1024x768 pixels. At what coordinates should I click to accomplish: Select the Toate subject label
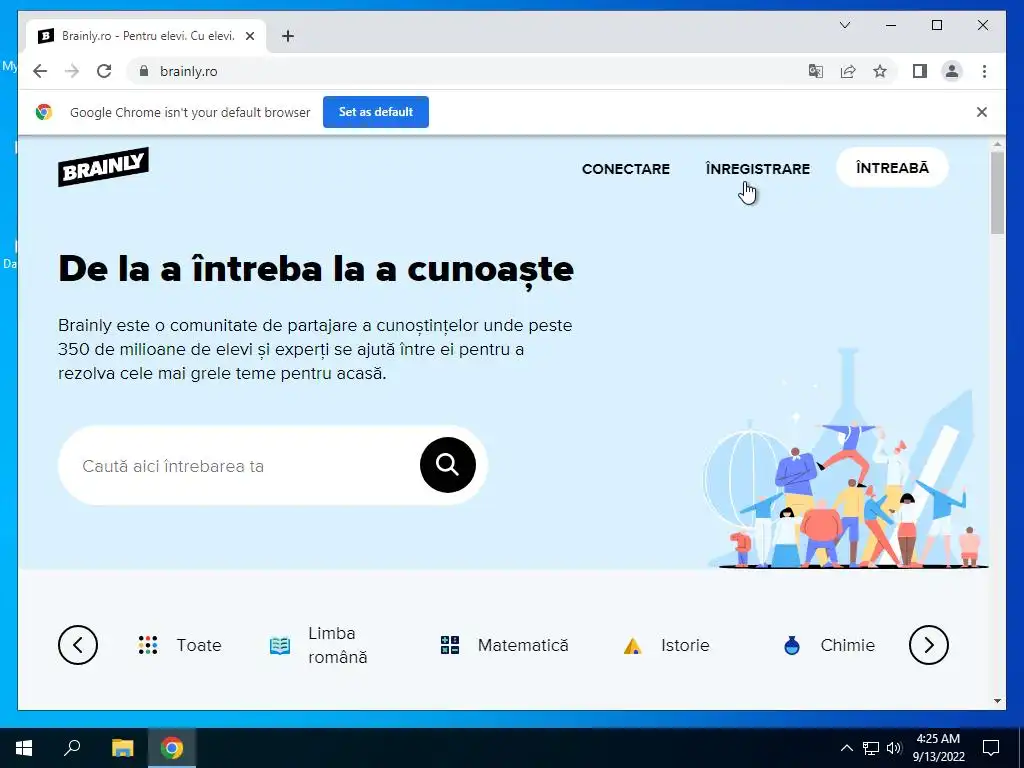click(199, 645)
